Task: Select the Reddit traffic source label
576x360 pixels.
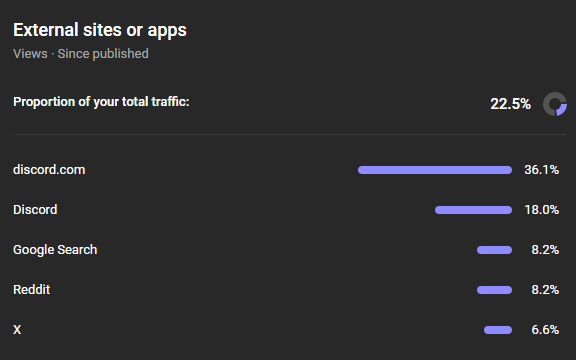Action: pyautogui.click(x=32, y=290)
